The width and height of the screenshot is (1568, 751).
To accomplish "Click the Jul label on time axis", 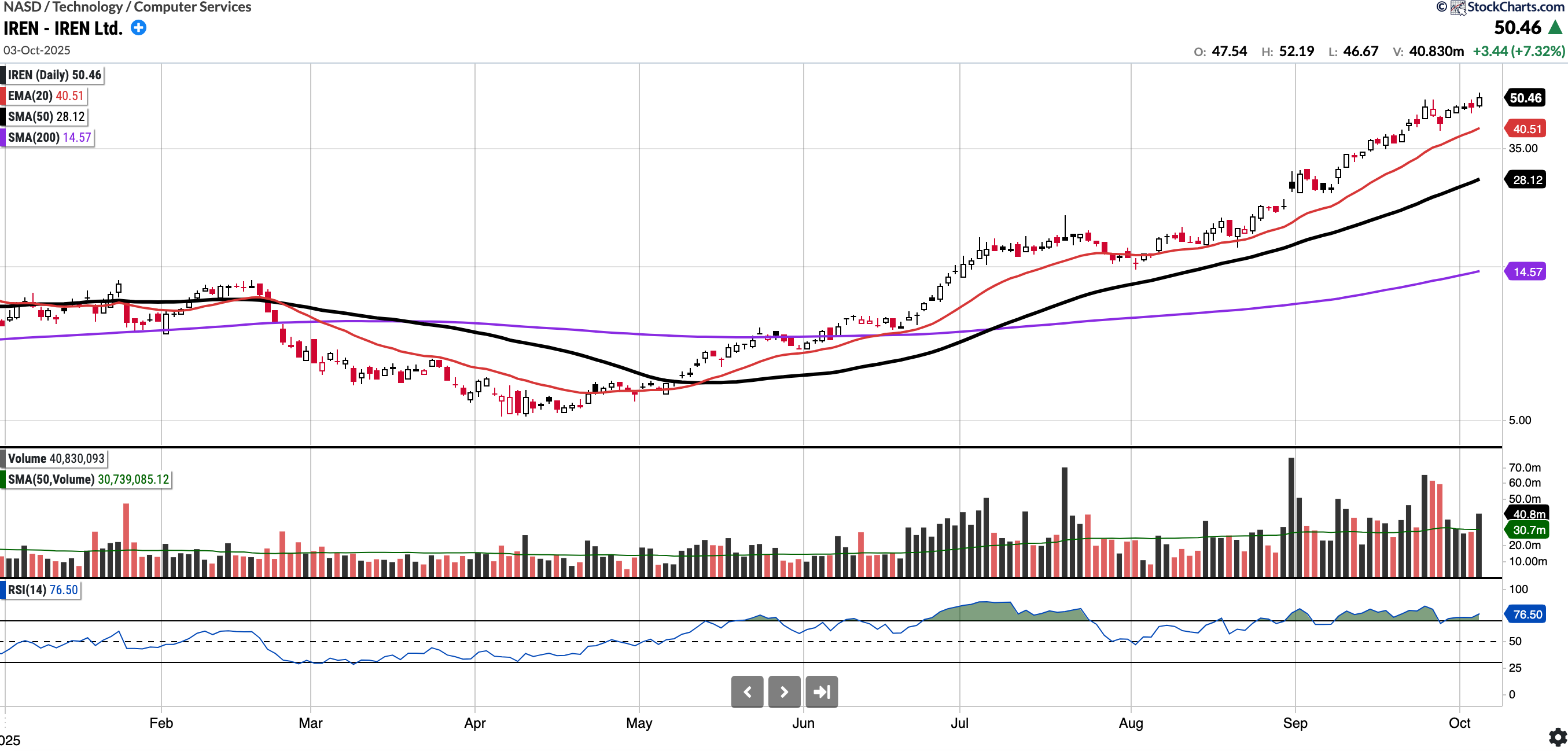I will pos(959,723).
